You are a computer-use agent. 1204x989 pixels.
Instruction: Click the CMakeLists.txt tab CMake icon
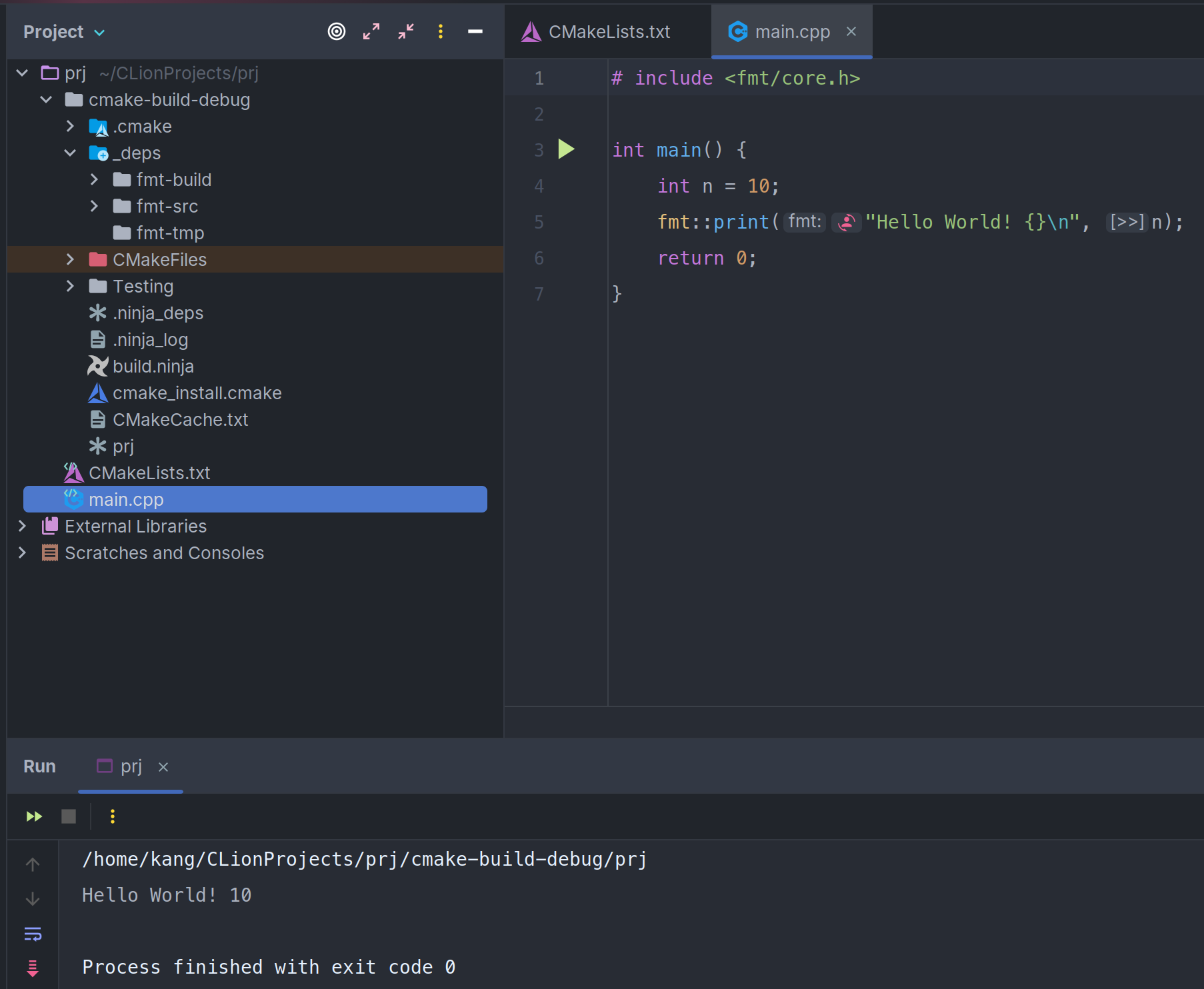point(531,31)
